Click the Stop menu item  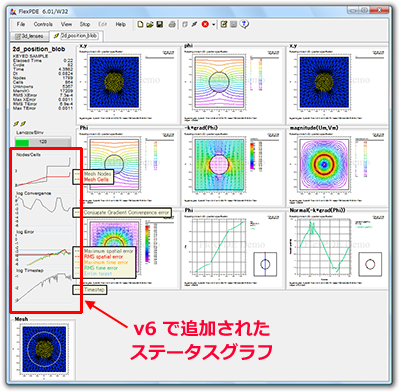point(85,24)
